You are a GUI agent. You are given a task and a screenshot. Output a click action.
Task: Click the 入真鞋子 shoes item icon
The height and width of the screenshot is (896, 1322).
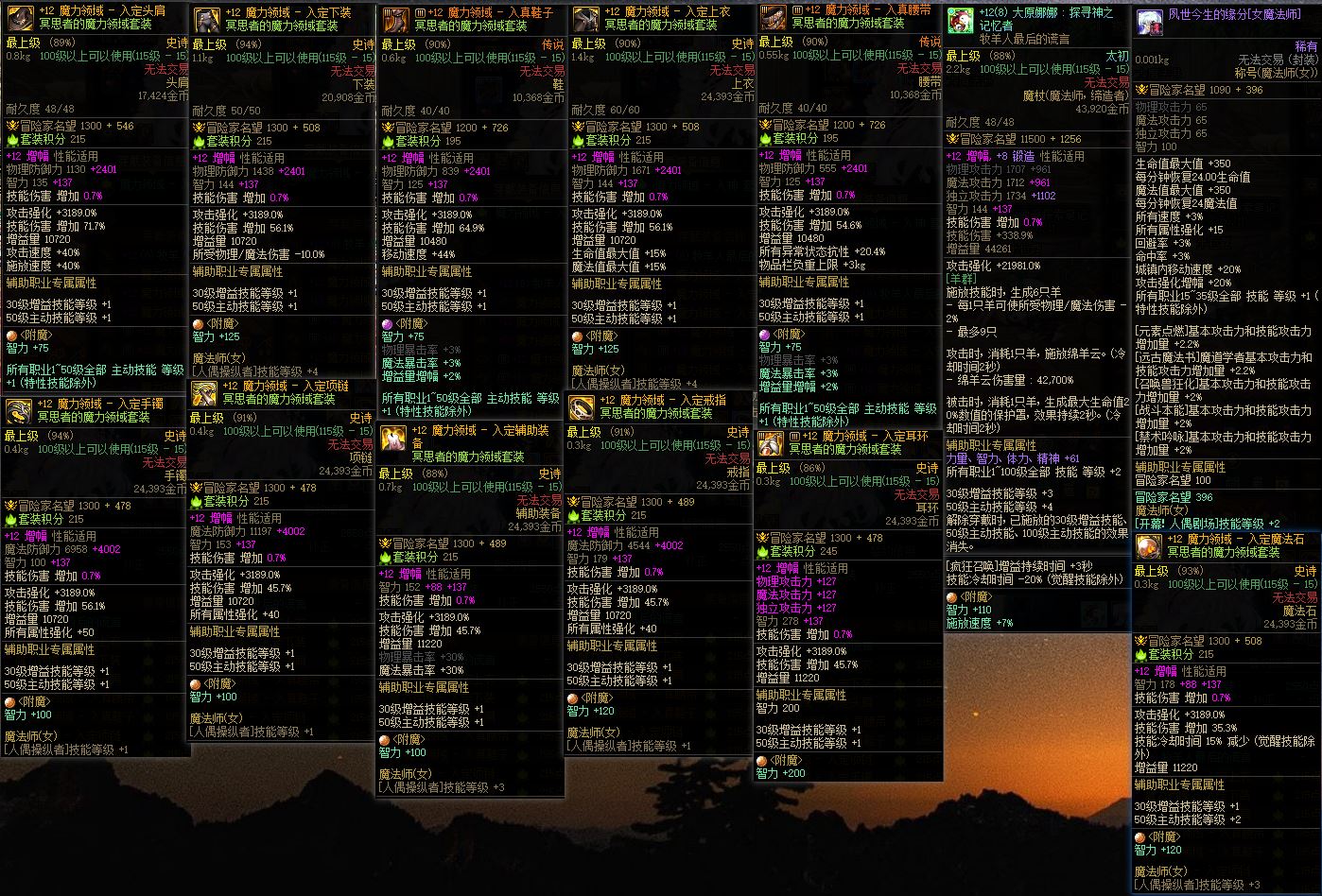396,20
